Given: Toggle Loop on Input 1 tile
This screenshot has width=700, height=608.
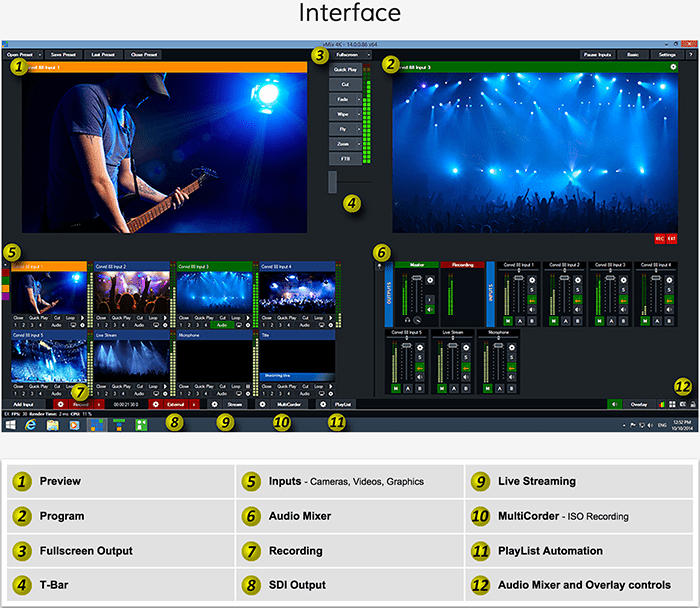Looking at the screenshot, I should 71,318.
